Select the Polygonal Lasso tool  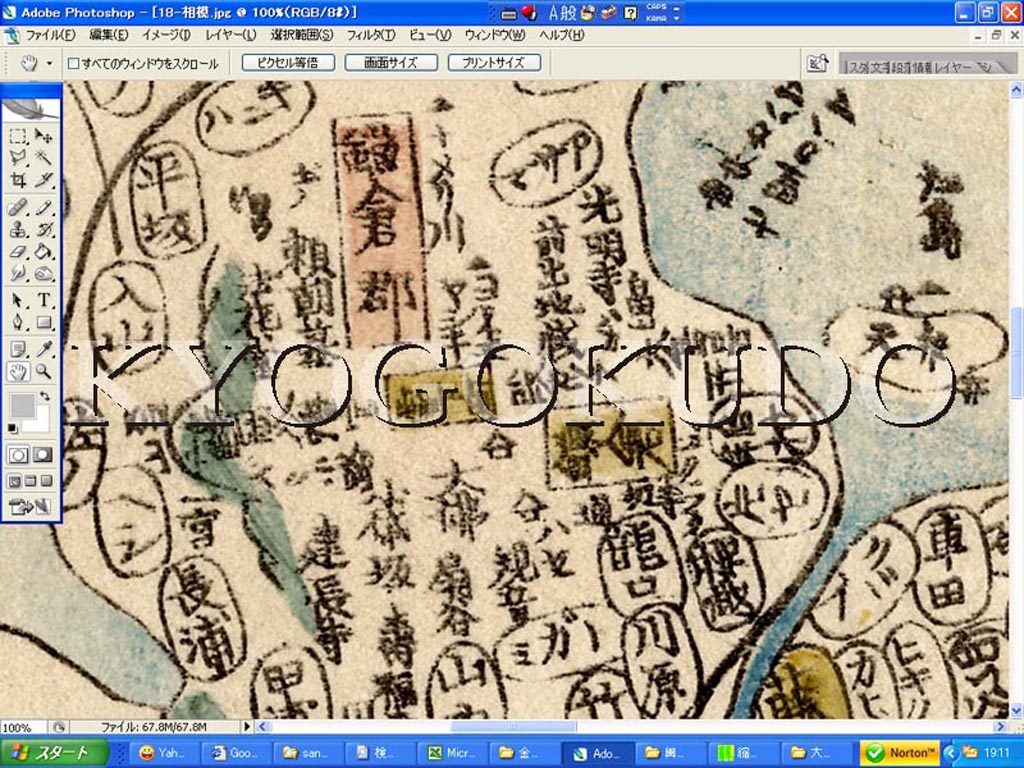(x=18, y=157)
